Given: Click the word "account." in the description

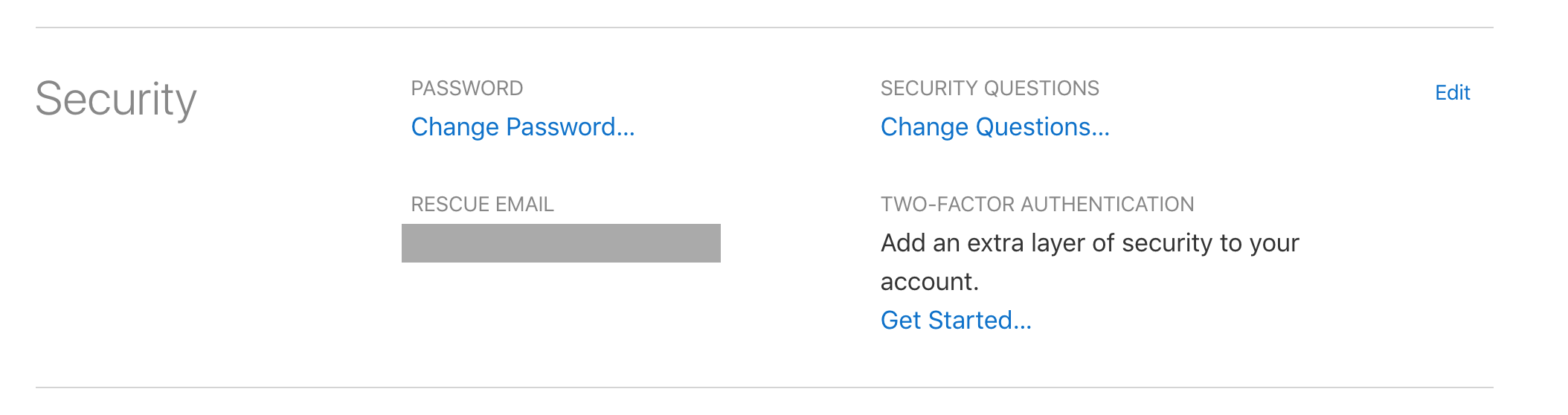Looking at the screenshot, I should point(929,282).
